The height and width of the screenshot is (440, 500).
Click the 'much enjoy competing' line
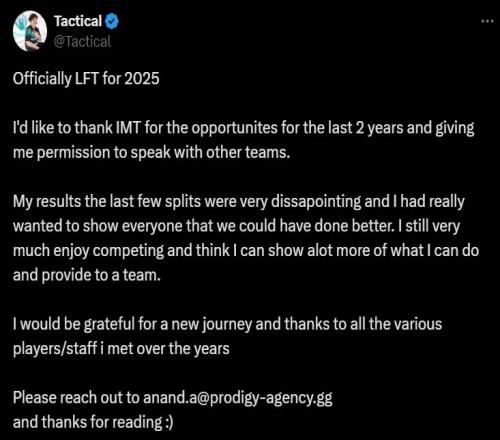pos(246,251)
